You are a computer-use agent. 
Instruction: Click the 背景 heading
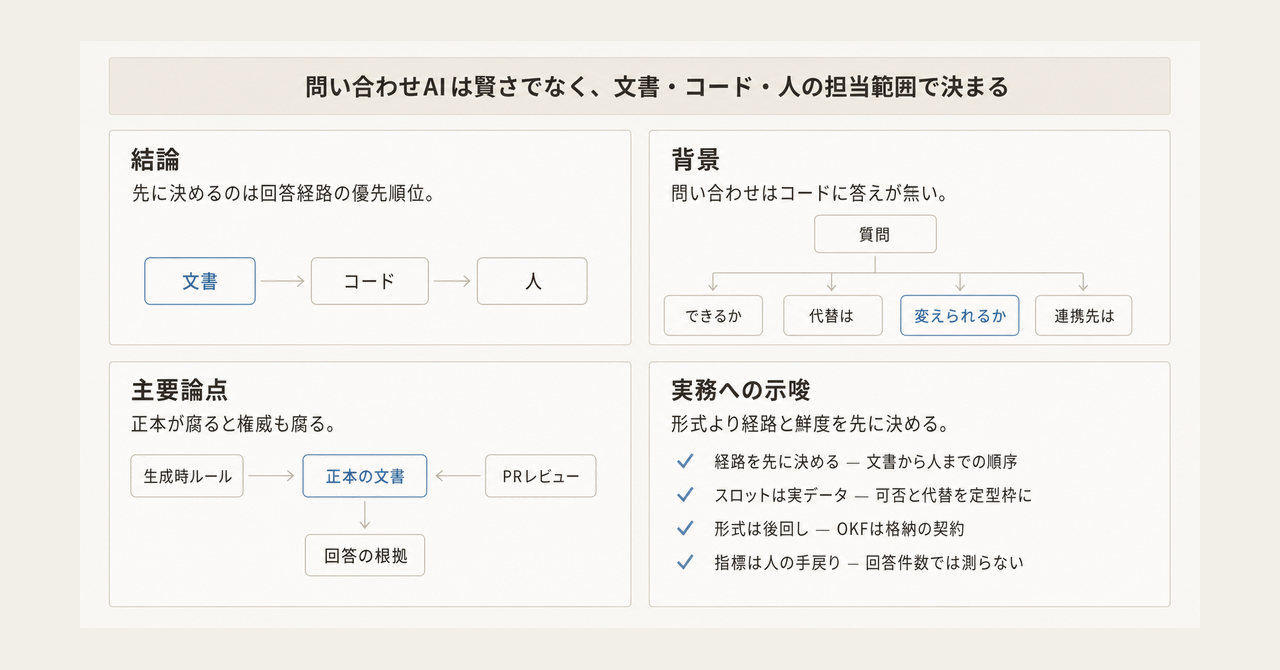coord(696,159)
